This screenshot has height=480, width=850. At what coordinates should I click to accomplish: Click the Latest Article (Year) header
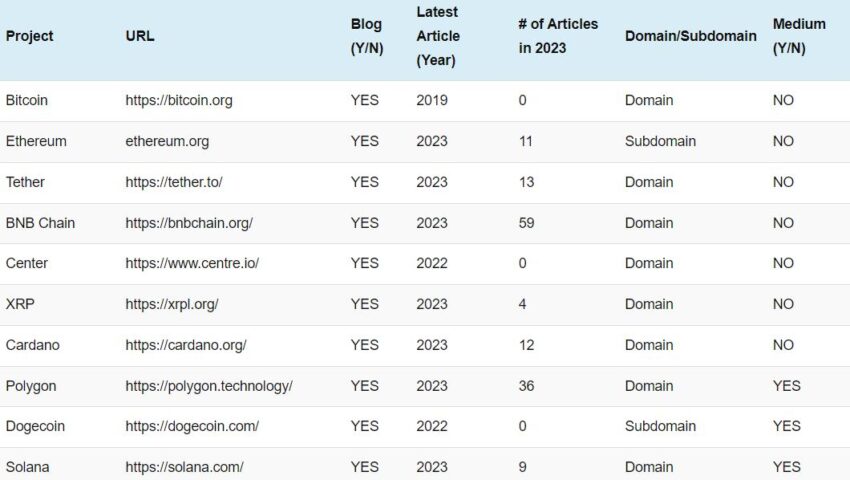pyautogui.click(x=438, y=36)
